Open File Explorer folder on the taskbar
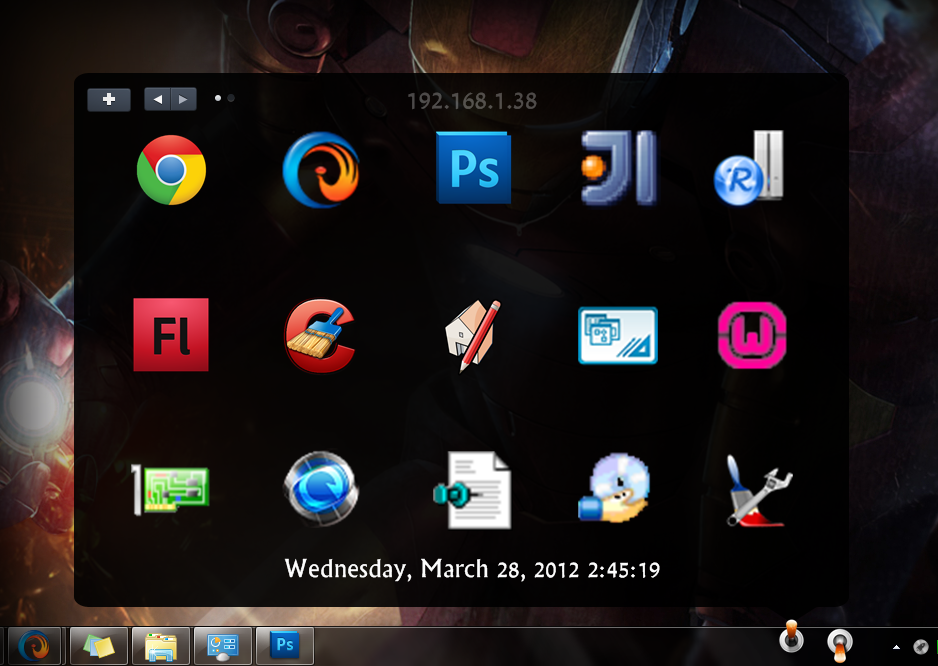938x666 pixels. pyautogui.click(x=161, y=646)
